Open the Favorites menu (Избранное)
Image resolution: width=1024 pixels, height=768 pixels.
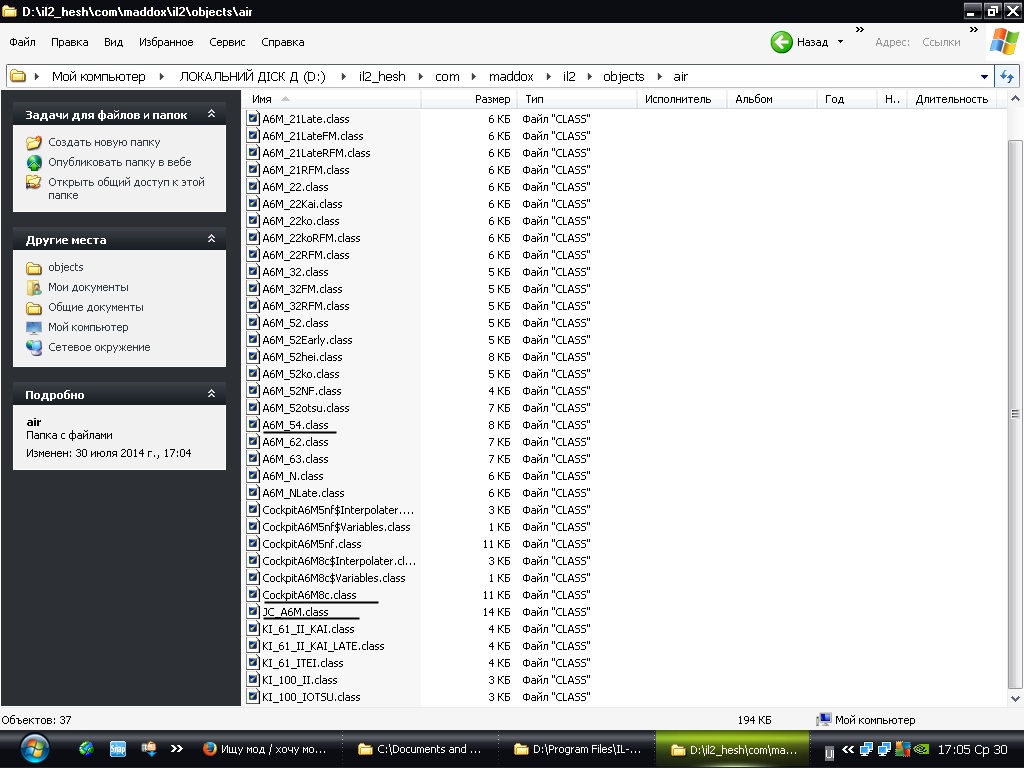click(166, 42)
